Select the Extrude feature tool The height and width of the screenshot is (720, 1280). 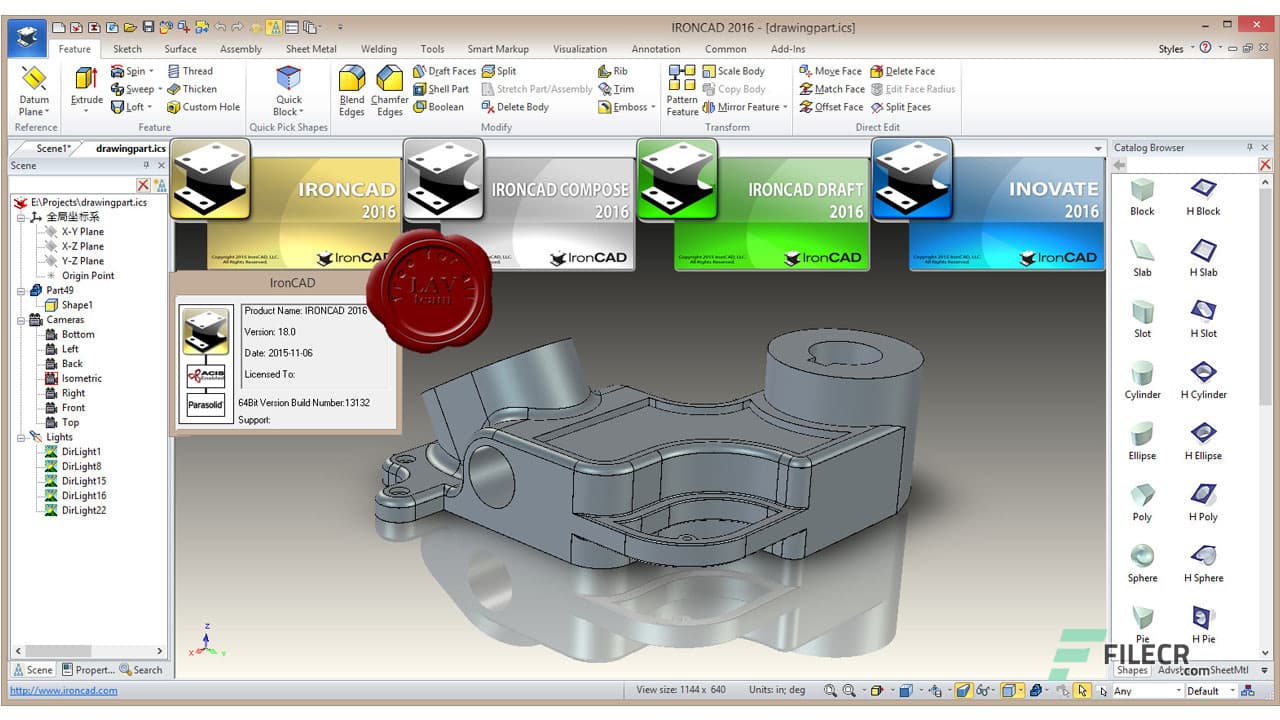pos(86,88)
